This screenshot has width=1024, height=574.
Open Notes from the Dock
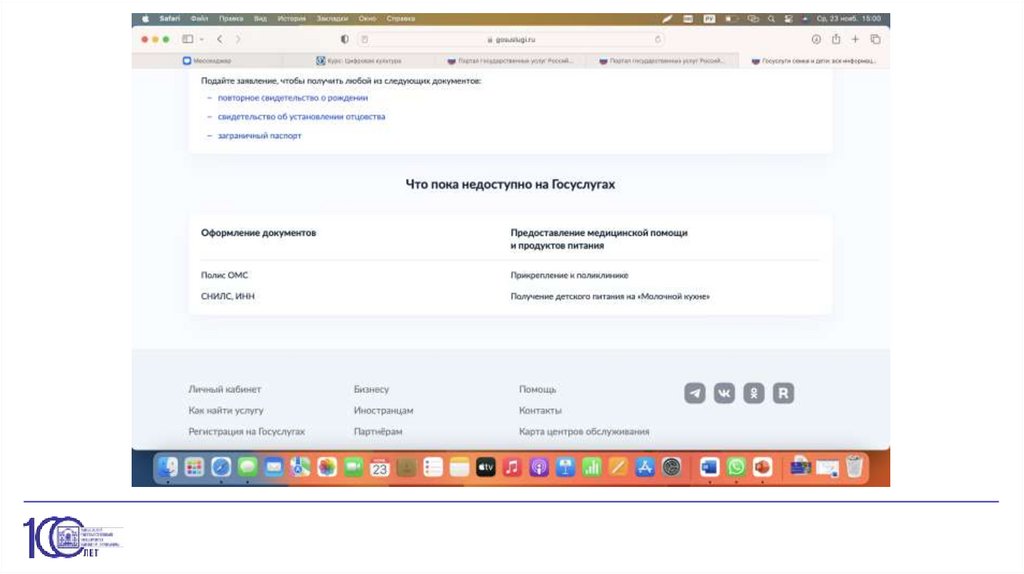click(459, 468)
